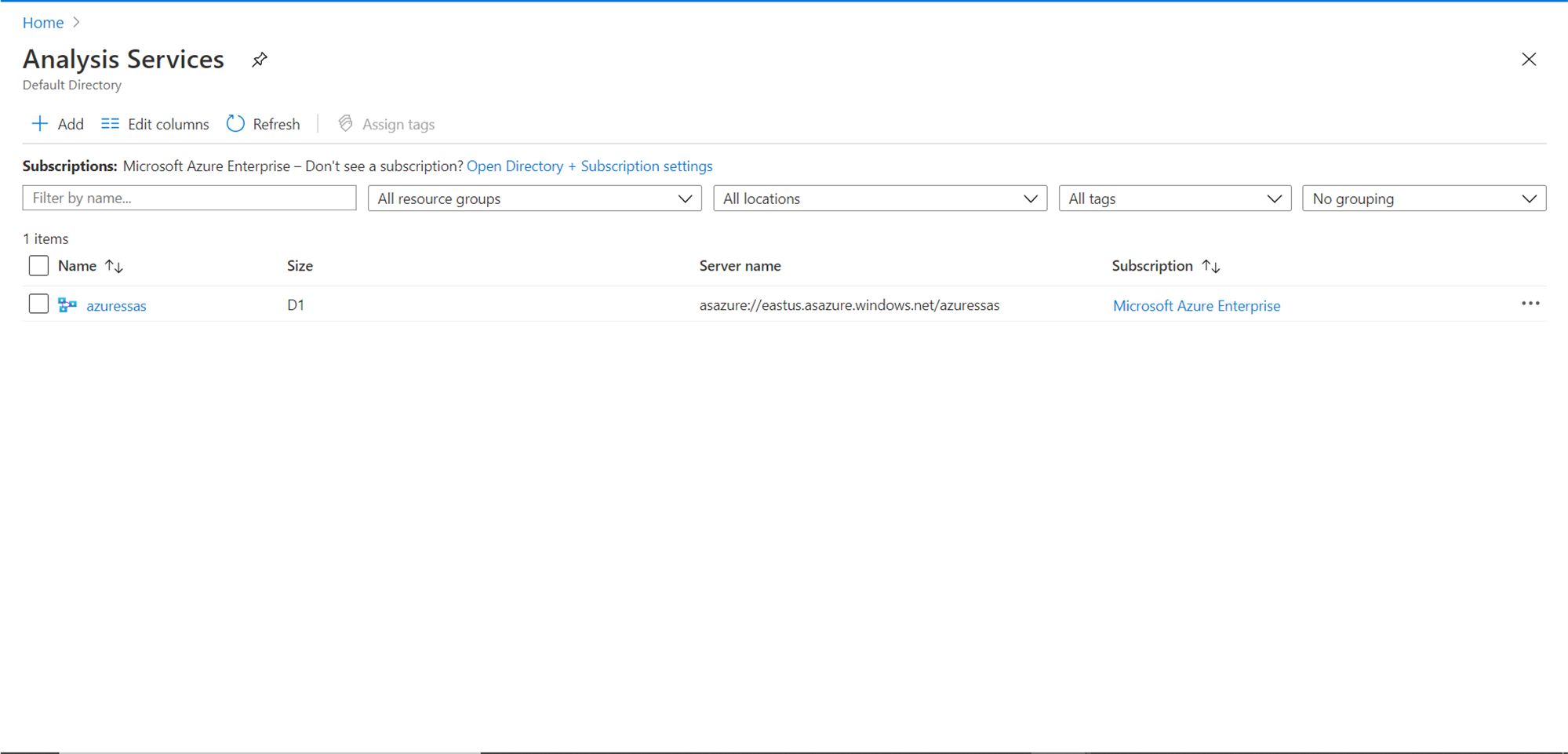Close the Analysis Services blade

(1529, 60)
